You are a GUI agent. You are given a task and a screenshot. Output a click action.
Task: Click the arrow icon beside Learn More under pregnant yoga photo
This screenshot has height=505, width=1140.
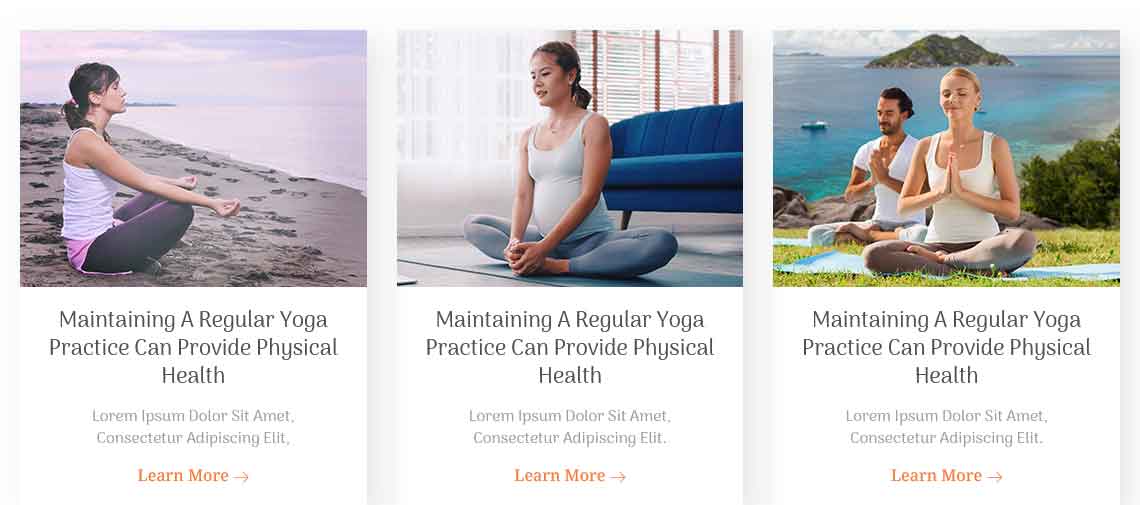coord(618,477)
